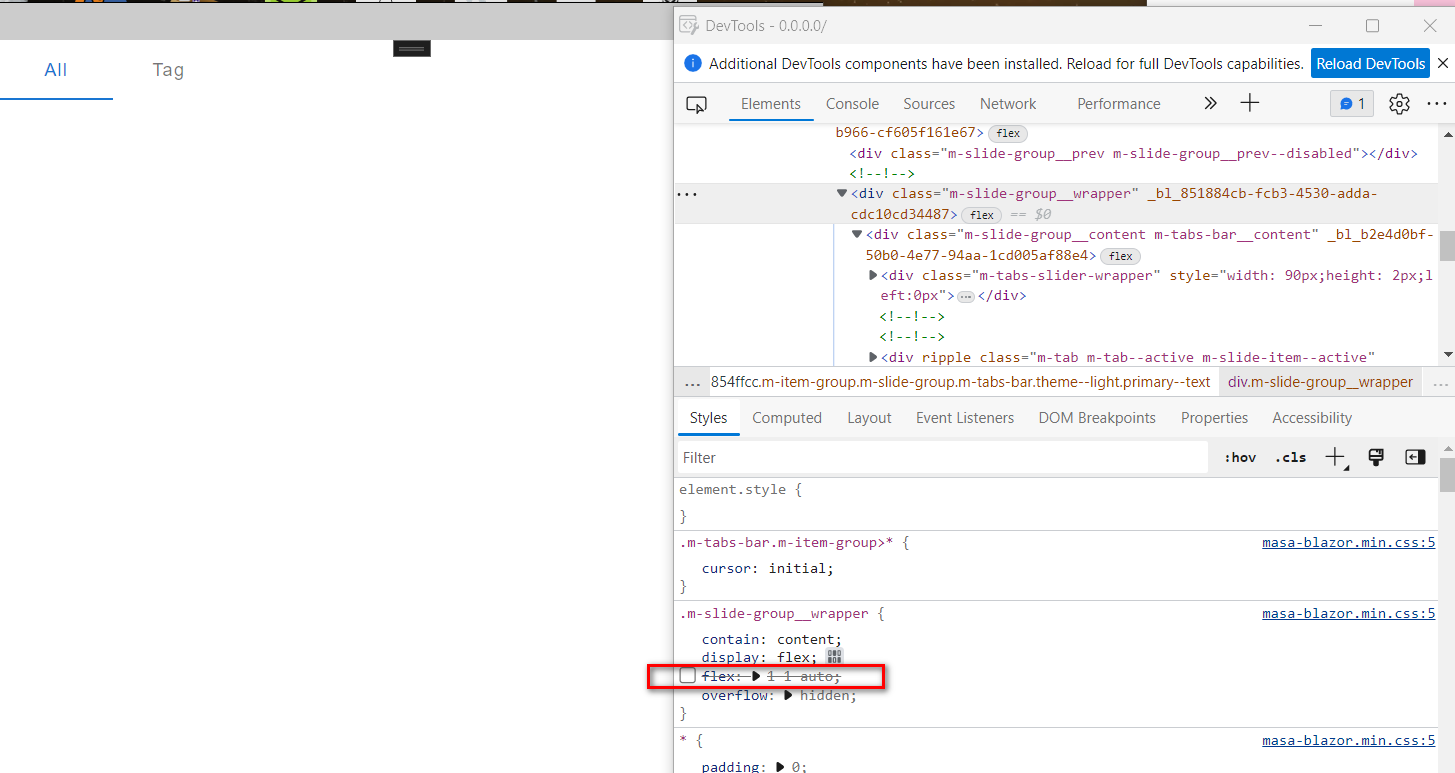
Task: Expand the m-tabs-slider-wrapper div node
Action: click(872, 274)
